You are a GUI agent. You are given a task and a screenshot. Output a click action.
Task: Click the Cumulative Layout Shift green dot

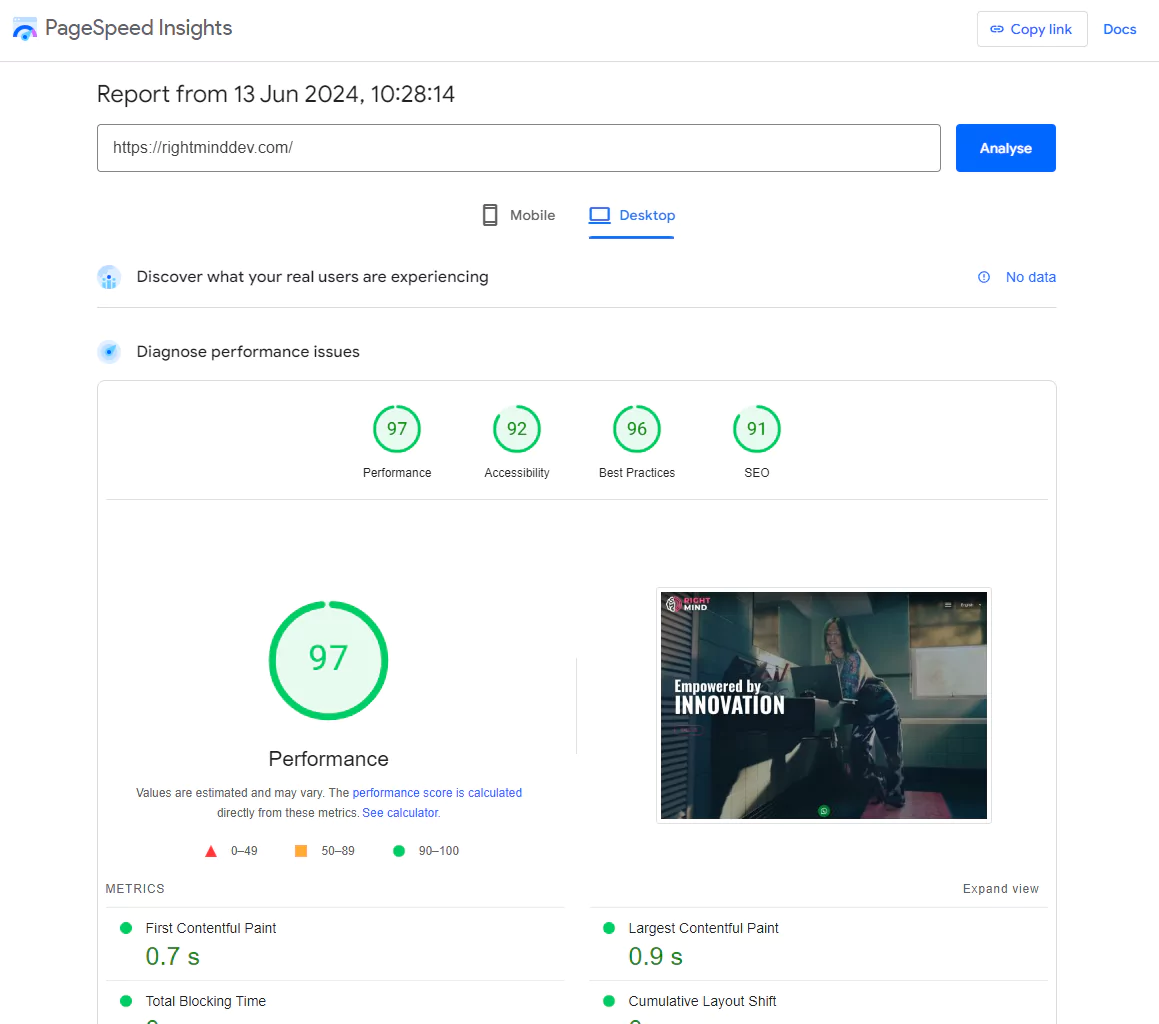point(608,1001)
